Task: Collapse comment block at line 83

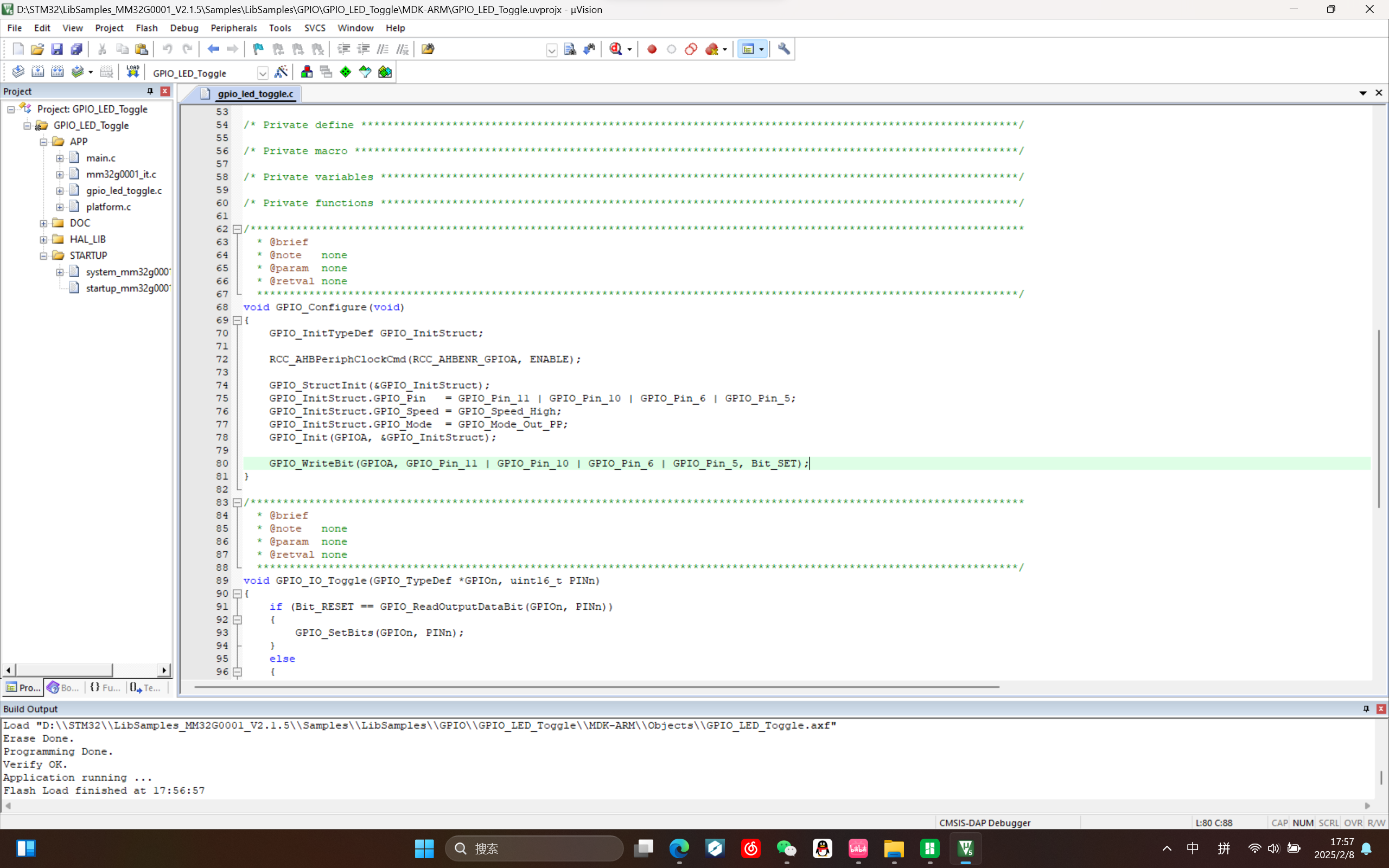Action: 237,502
